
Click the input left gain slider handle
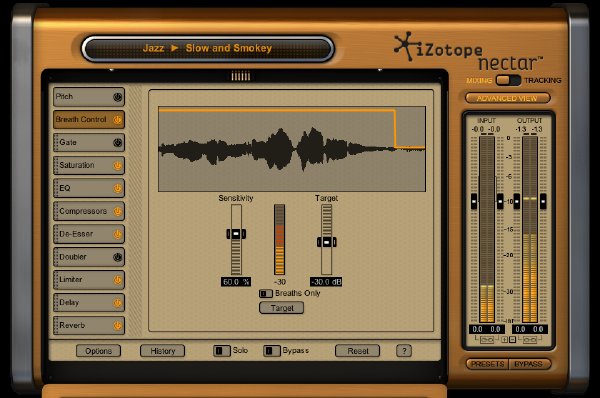tap(474, 201)
